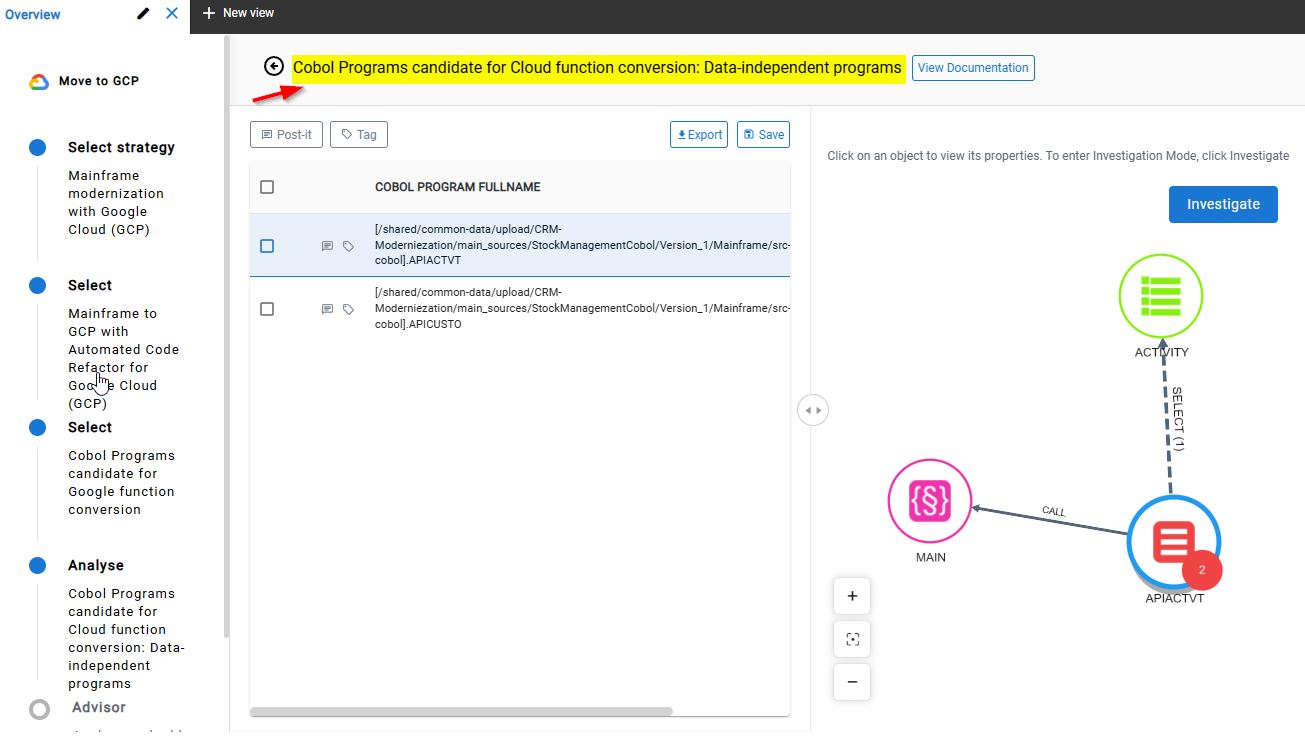
Task: Click post-it note icon on APIACTVT row
Action: [x=327, y=246]
